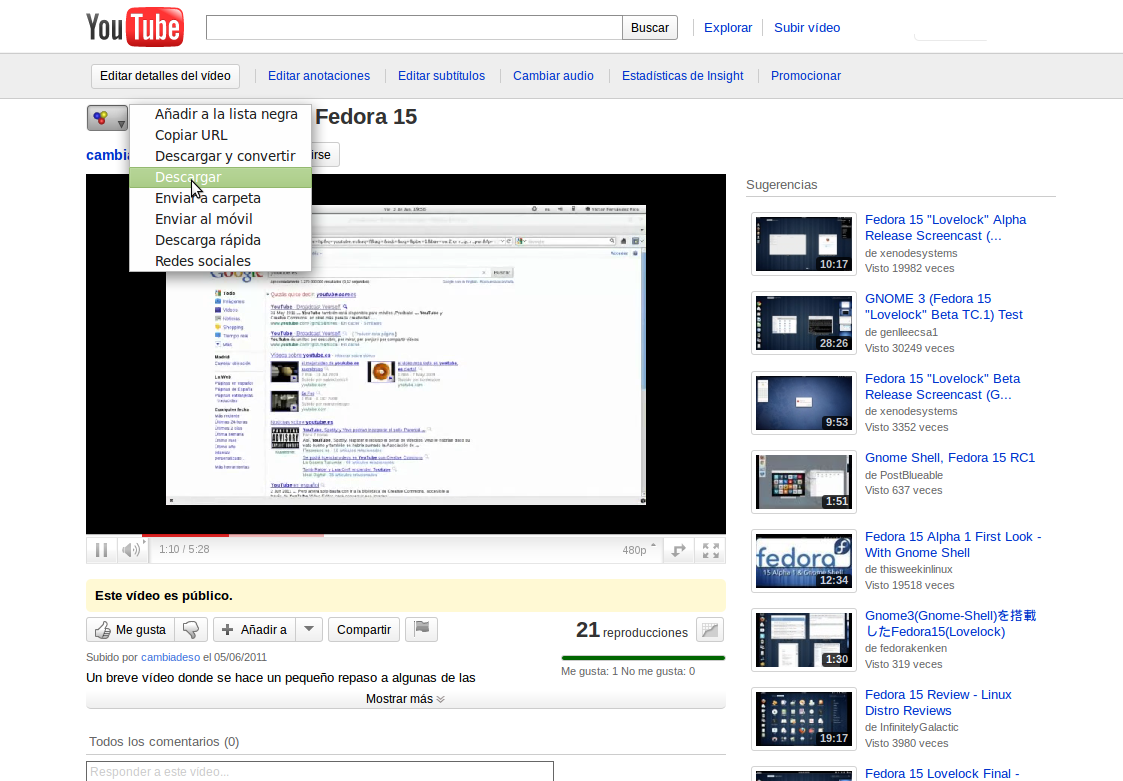Viewport: 1123px width, 781px height.
Task: Open 'Fedora 15 Review - Linux Distro Reviews' title
Action: point(938,703)
